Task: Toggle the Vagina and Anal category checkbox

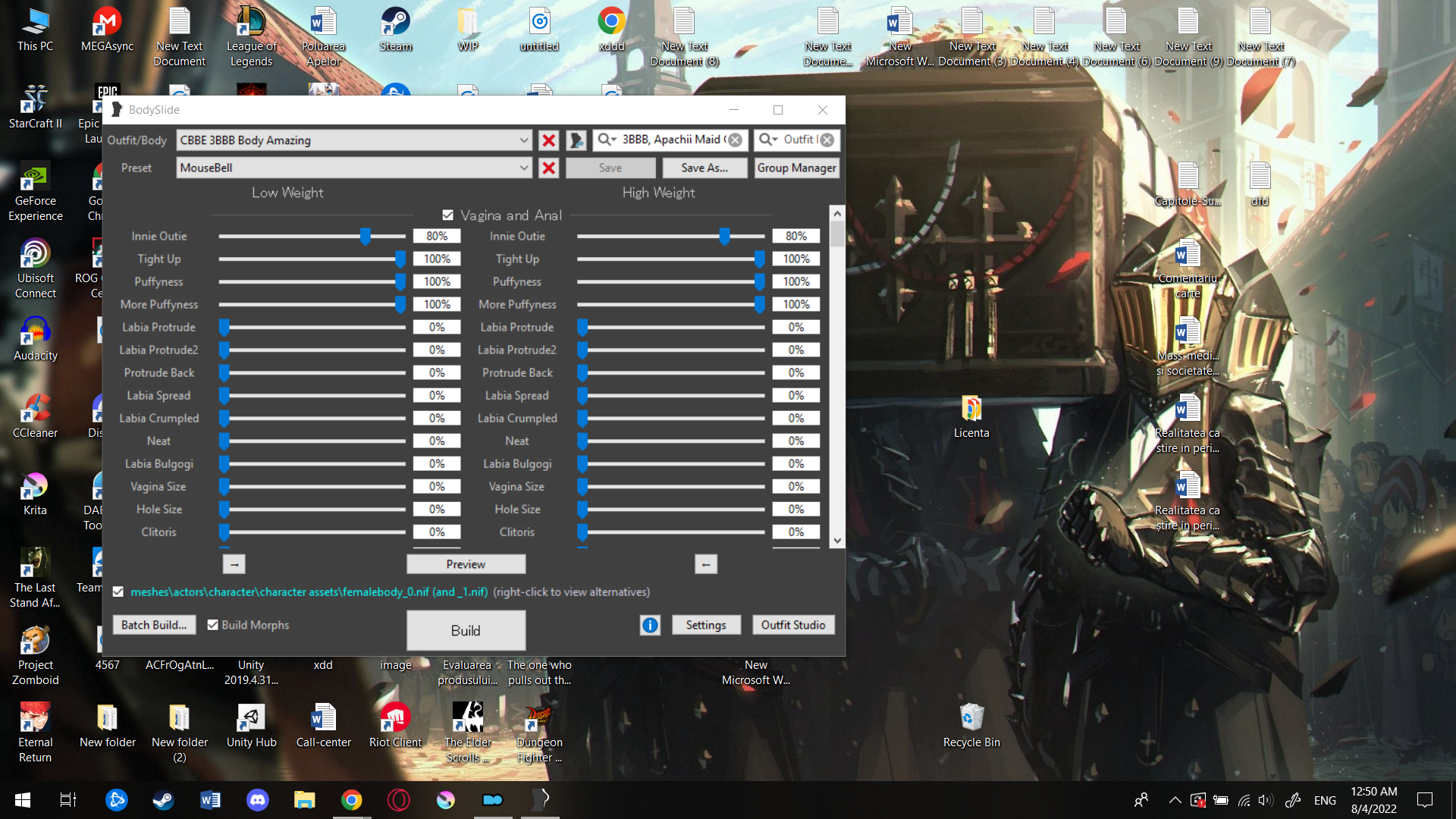Action: pyautogui.click(x=447, y=215)
